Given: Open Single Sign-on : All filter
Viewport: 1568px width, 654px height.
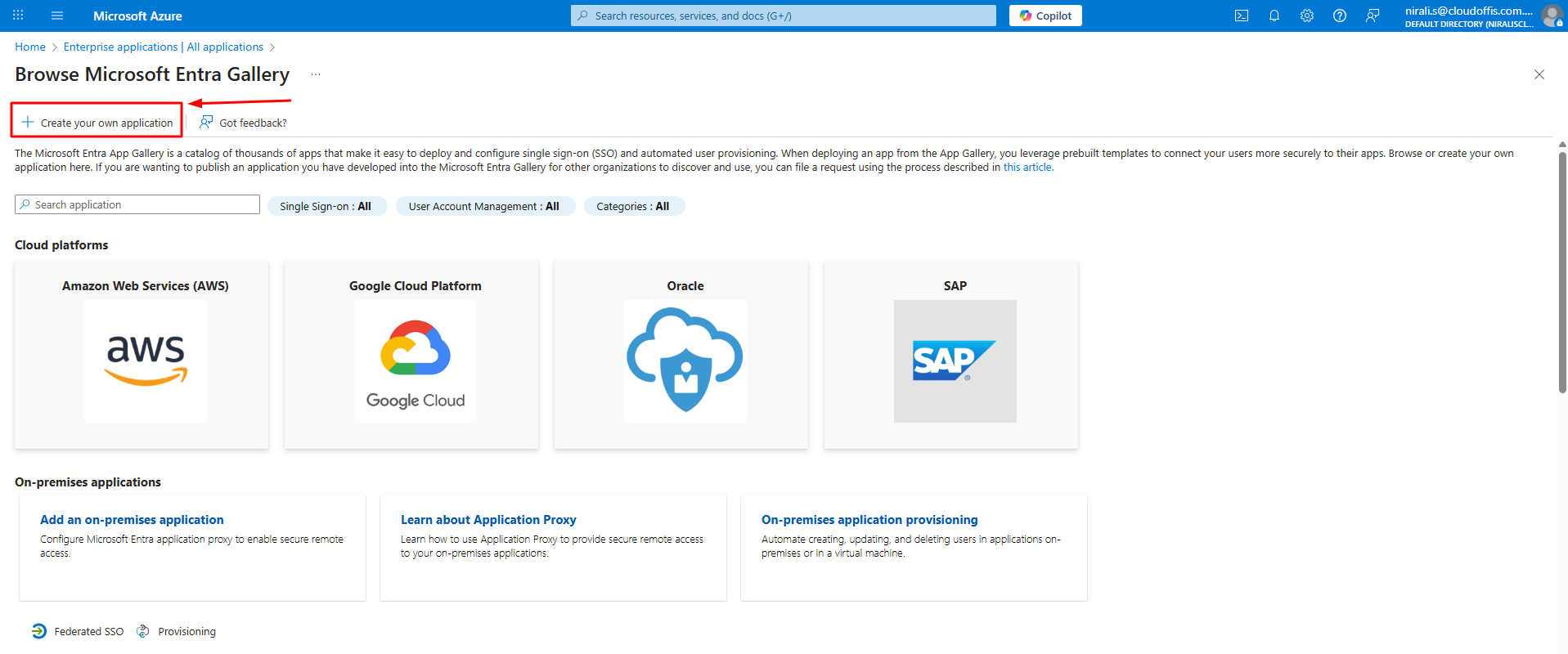Looking at the screenshot, I should 326,206.
